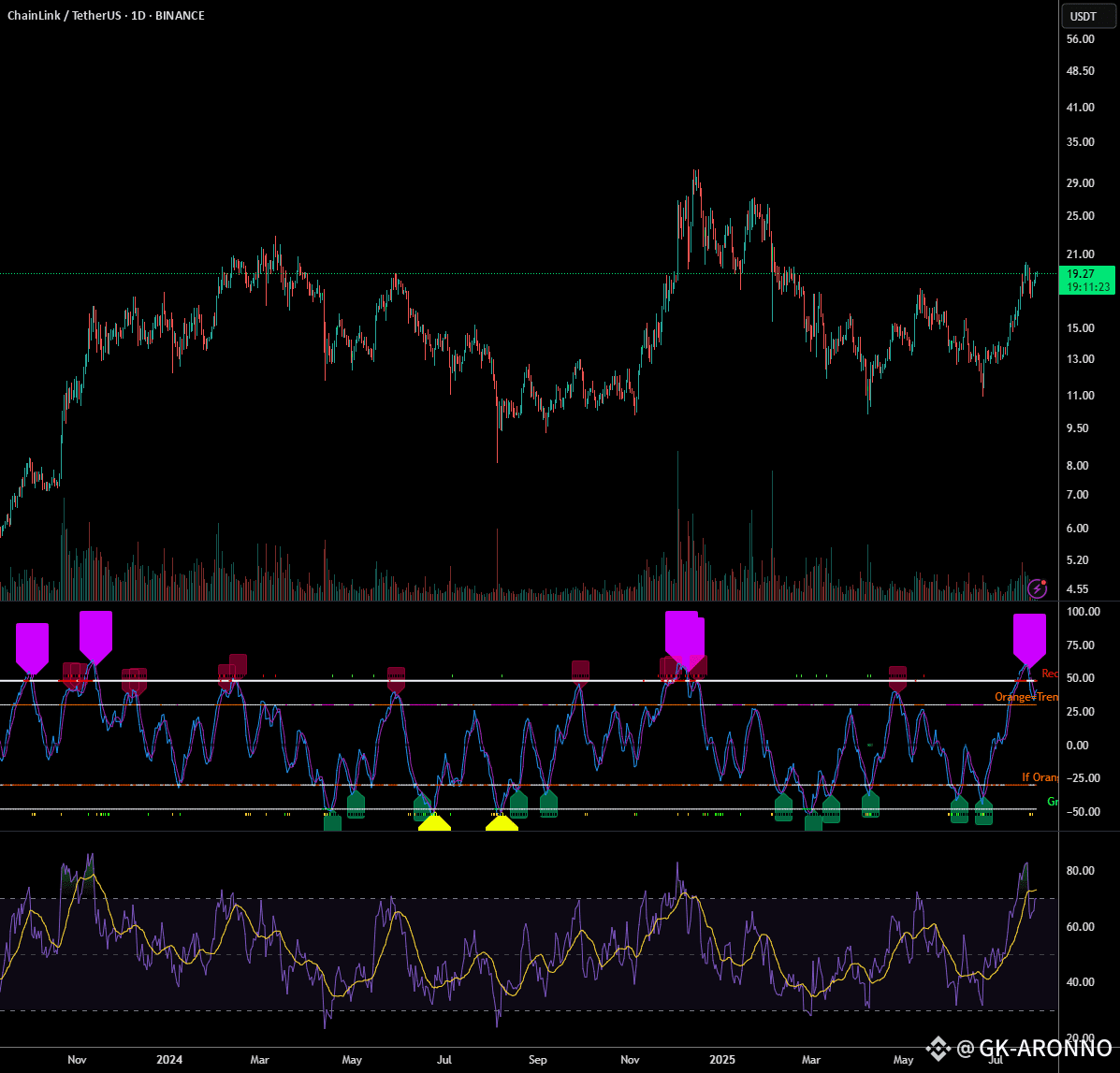Click the purple lightning bolt icon
Viewport: 1120px width, 1073px height.
pos(1037,589)
